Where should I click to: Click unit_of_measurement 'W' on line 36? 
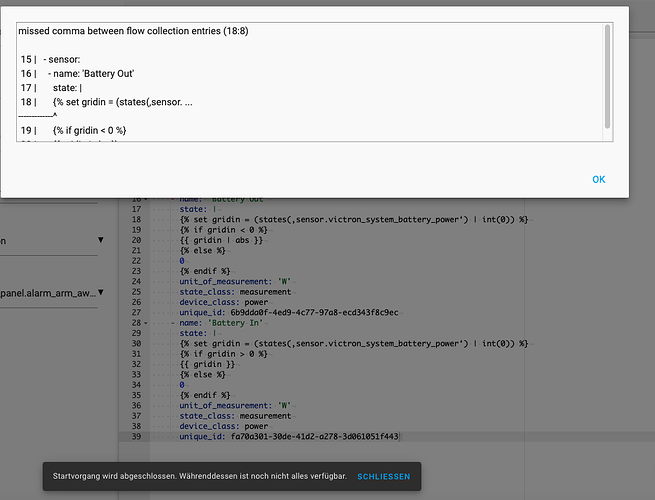coord(233,406)
